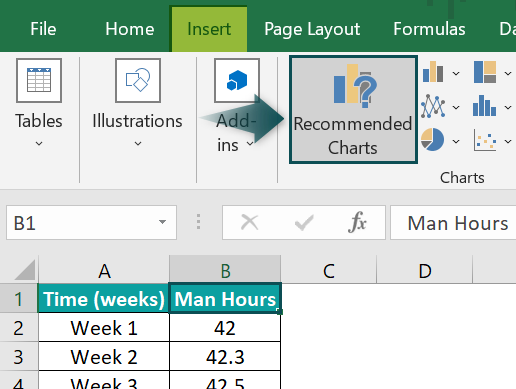Click the Cancel X in formula bar
This screenshot has height=389, width=516.
pyautogui.click(x=249, y=222)
